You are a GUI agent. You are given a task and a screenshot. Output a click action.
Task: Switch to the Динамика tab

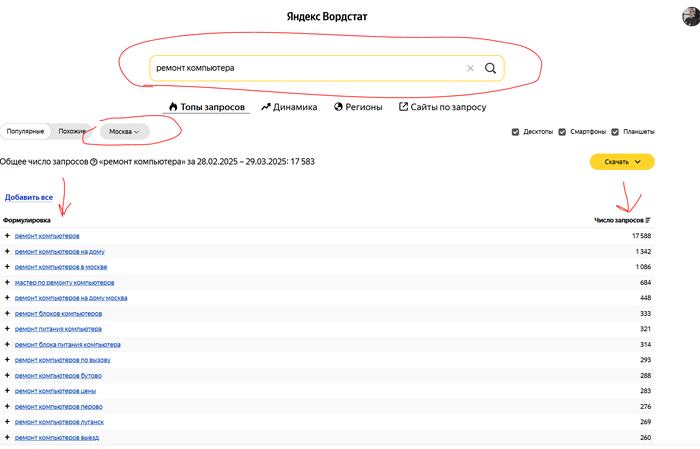pyautogui.click(x=289, y=107)
